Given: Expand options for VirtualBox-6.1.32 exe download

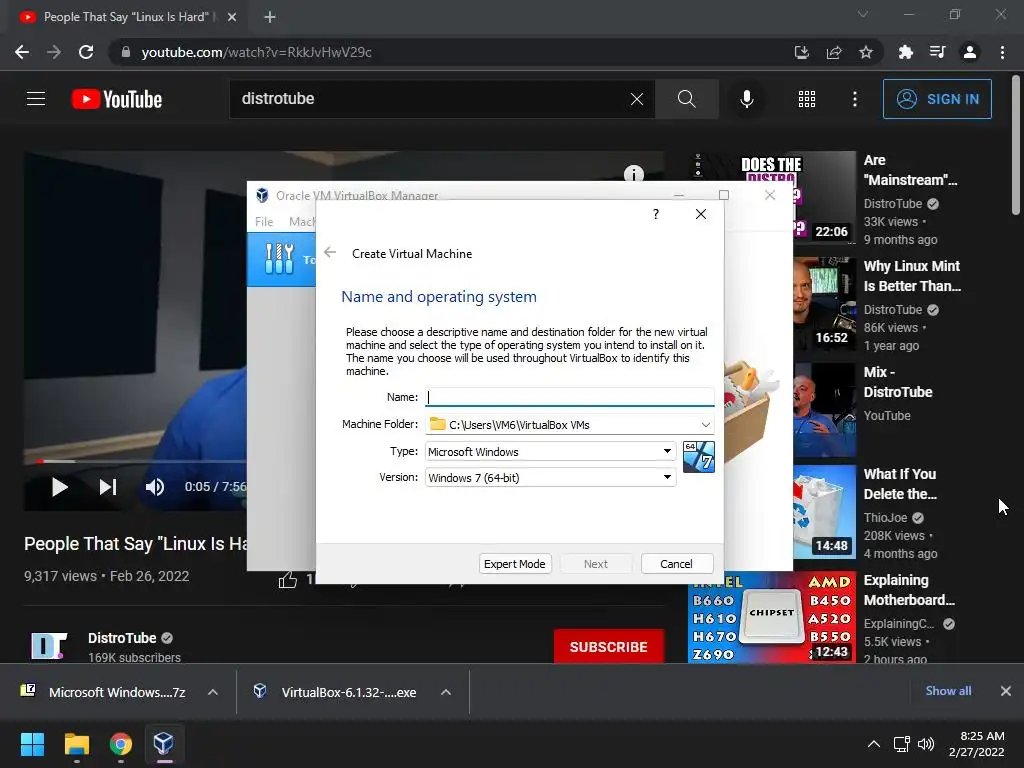Looking at the screenshot, I should click(x=446, y=692).
